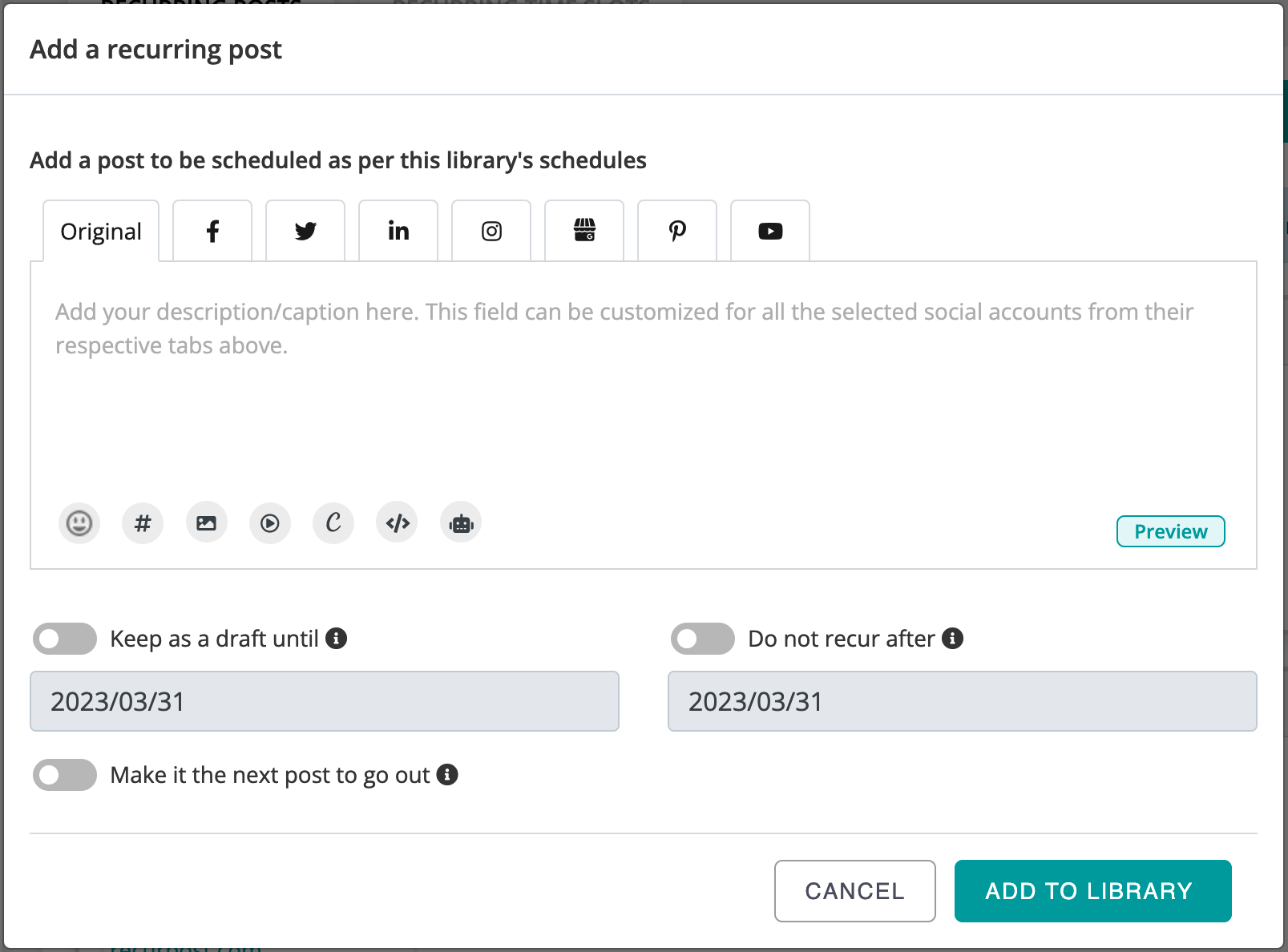Click the Preview button
The height and width of the screenshot is (952, 1288).
[1171, 531]
